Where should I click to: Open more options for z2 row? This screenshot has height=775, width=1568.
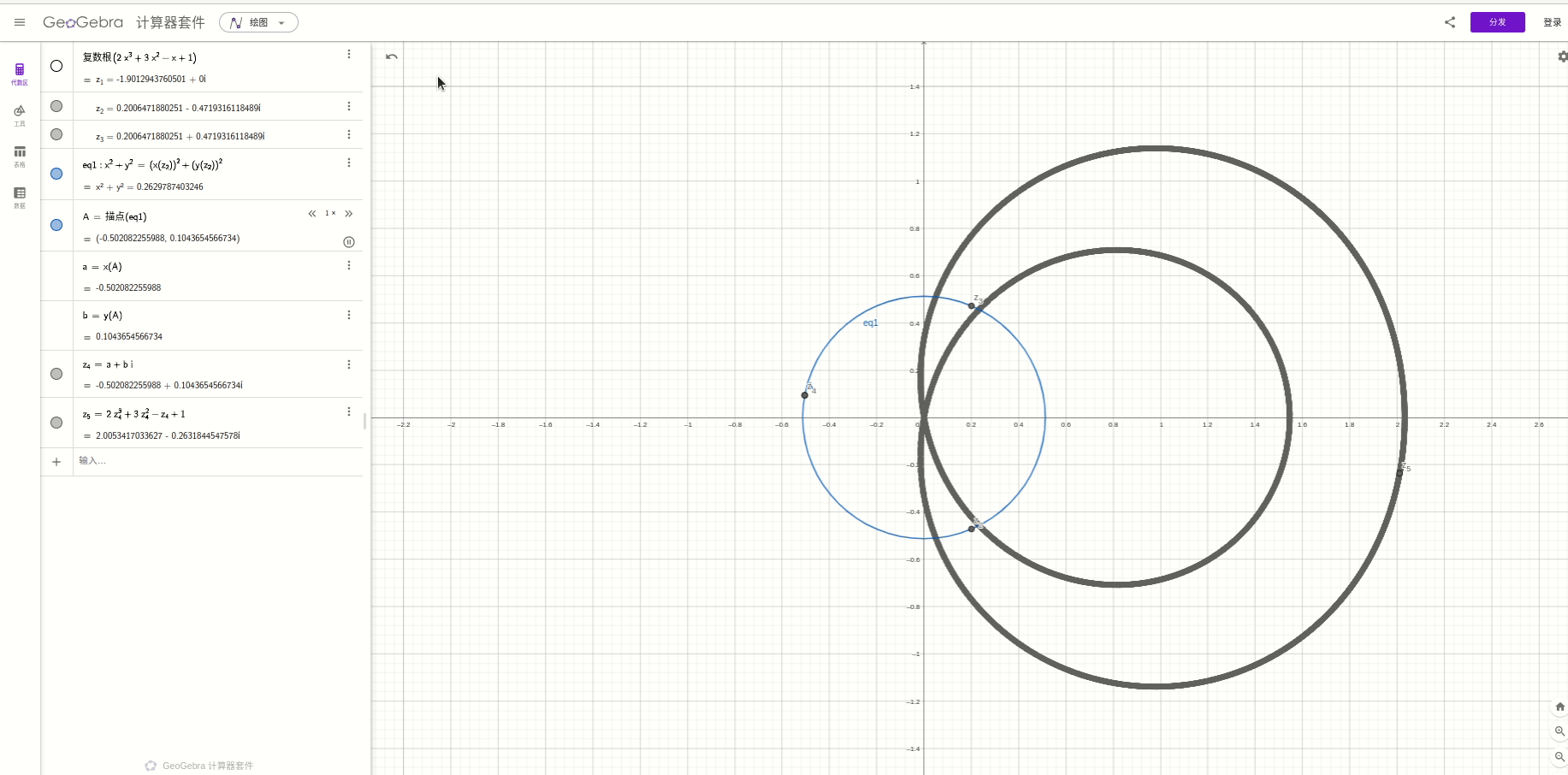pos(349,106)
